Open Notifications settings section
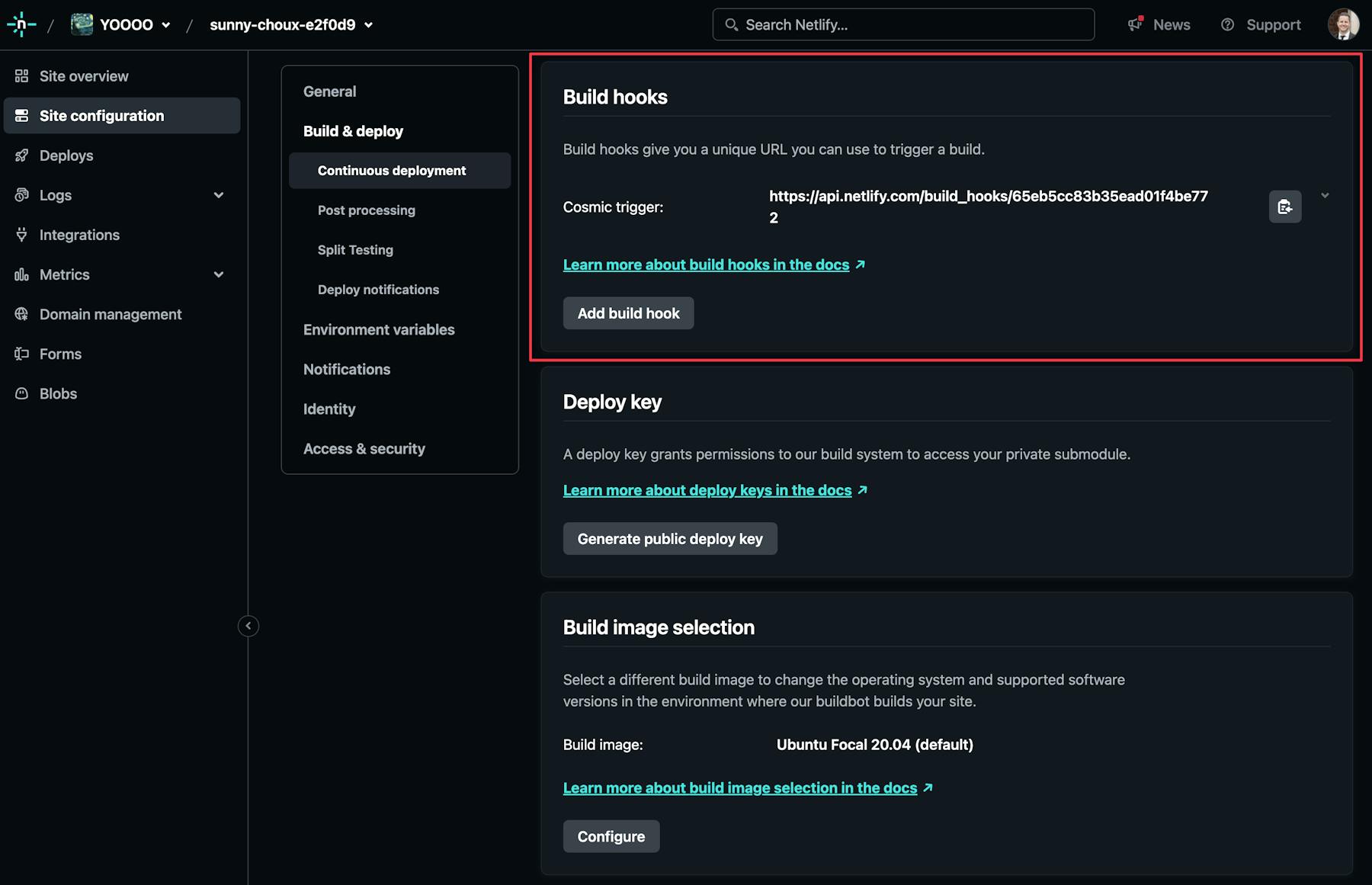The image size is (1372, 885). click(347, 369)
